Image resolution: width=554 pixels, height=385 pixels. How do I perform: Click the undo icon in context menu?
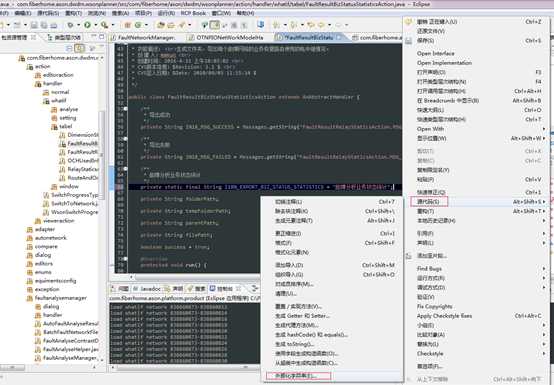pyautogui.click(x=409, y=22)
